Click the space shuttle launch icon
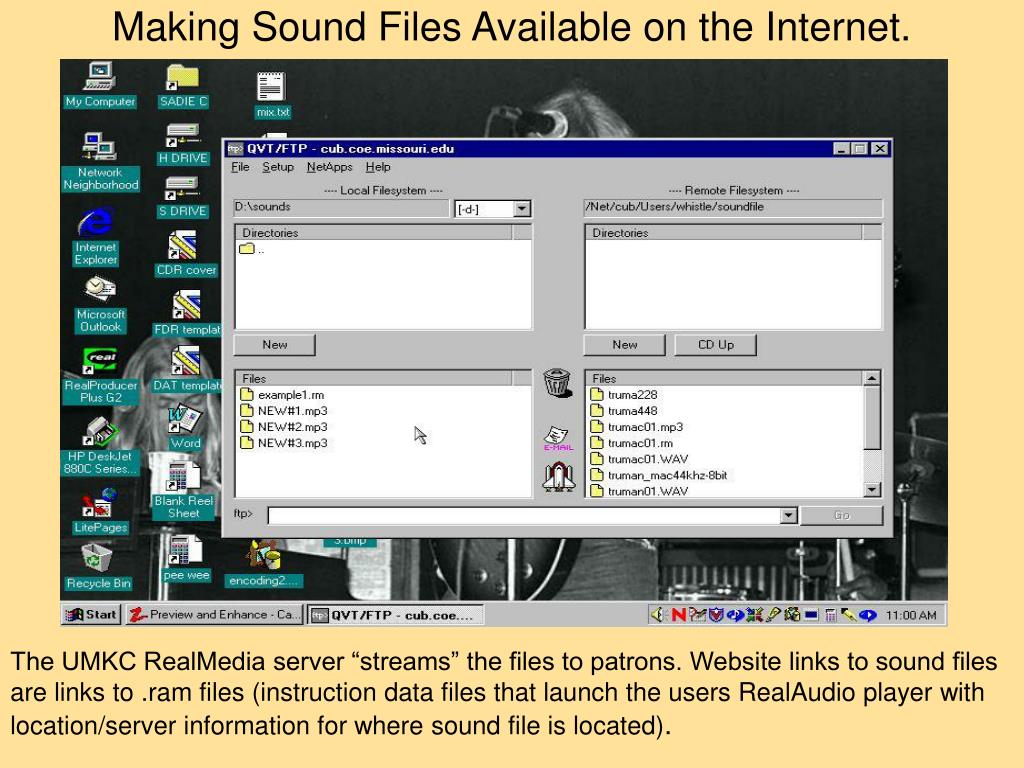Screen dimensions: 1024x768 point(558,477)
